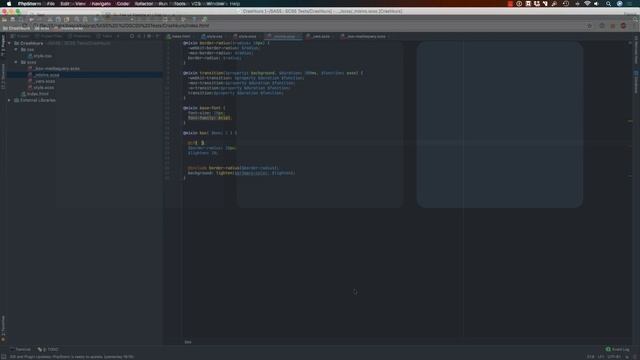Click the Save All toolbar icon
This screenshot has height=360, width=640.
click(x=13, y=19)
